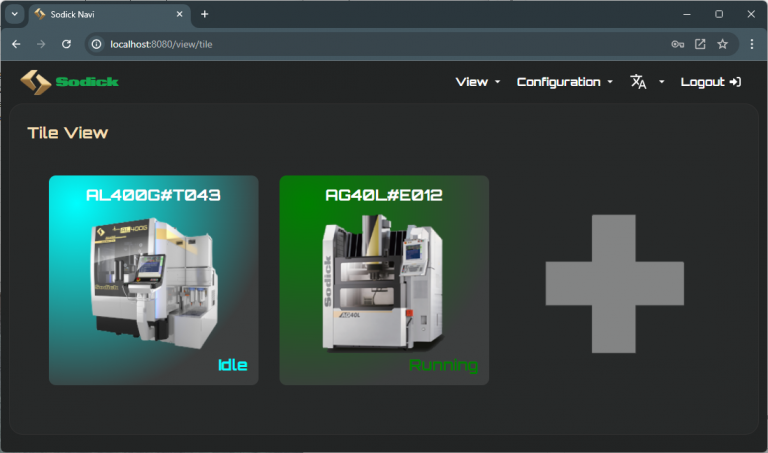Select the Sodick Navi browser tab

[x=110, y=14]
